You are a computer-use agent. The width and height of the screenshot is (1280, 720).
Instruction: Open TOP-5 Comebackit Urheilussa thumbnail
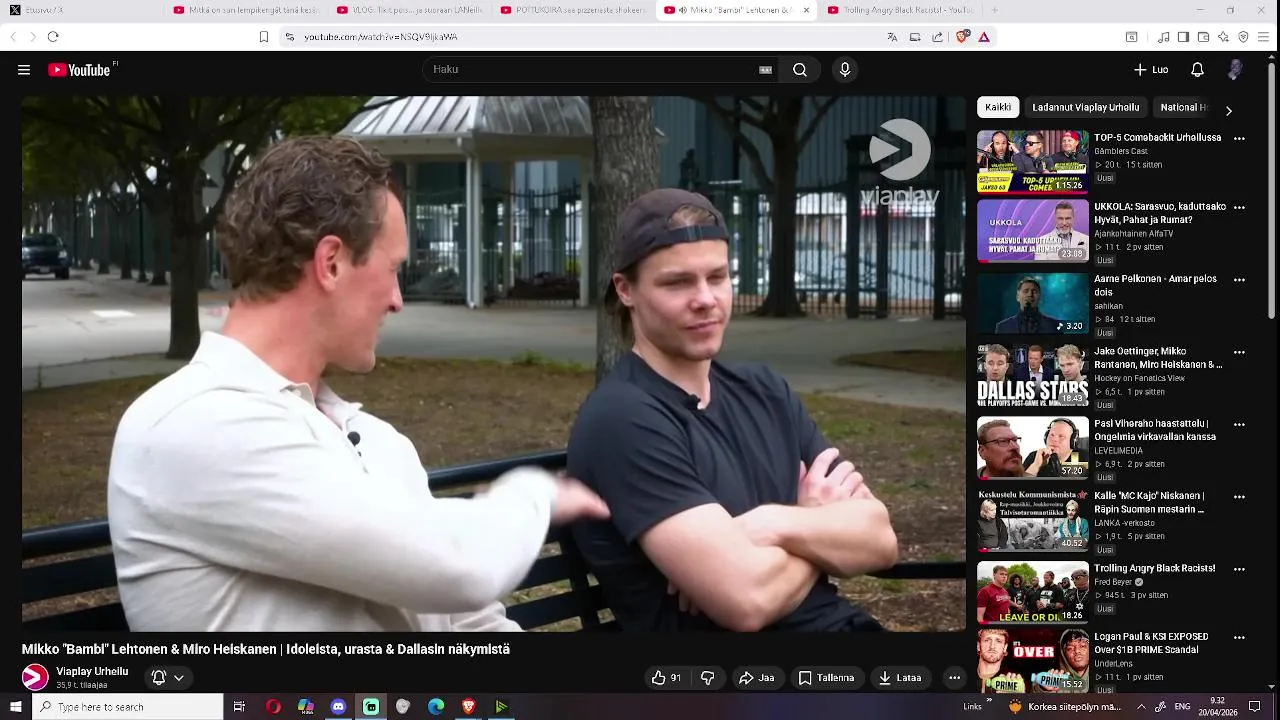coord(1033,161)
